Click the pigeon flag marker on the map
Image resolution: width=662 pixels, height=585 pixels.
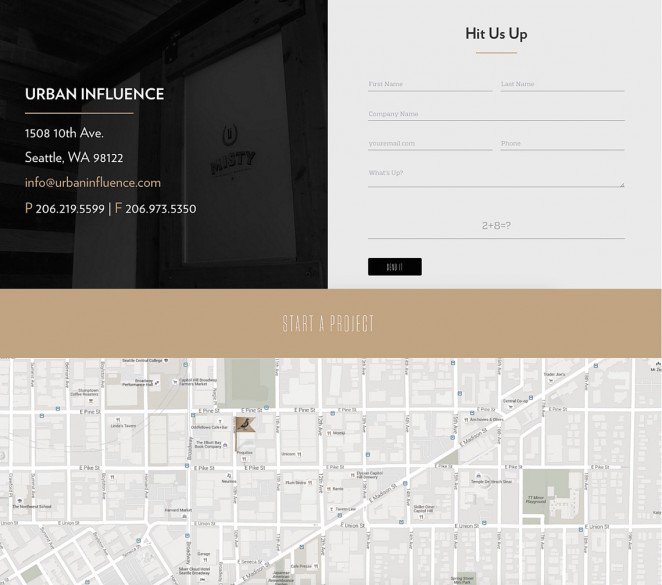point(245,425)
